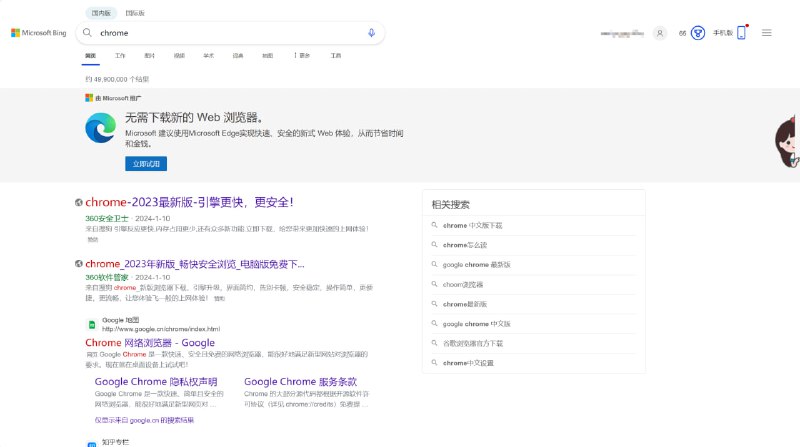Click the 约 49,900,000 个结果 count text
This screenshot has width=800, height=447.
coord(117,79)
